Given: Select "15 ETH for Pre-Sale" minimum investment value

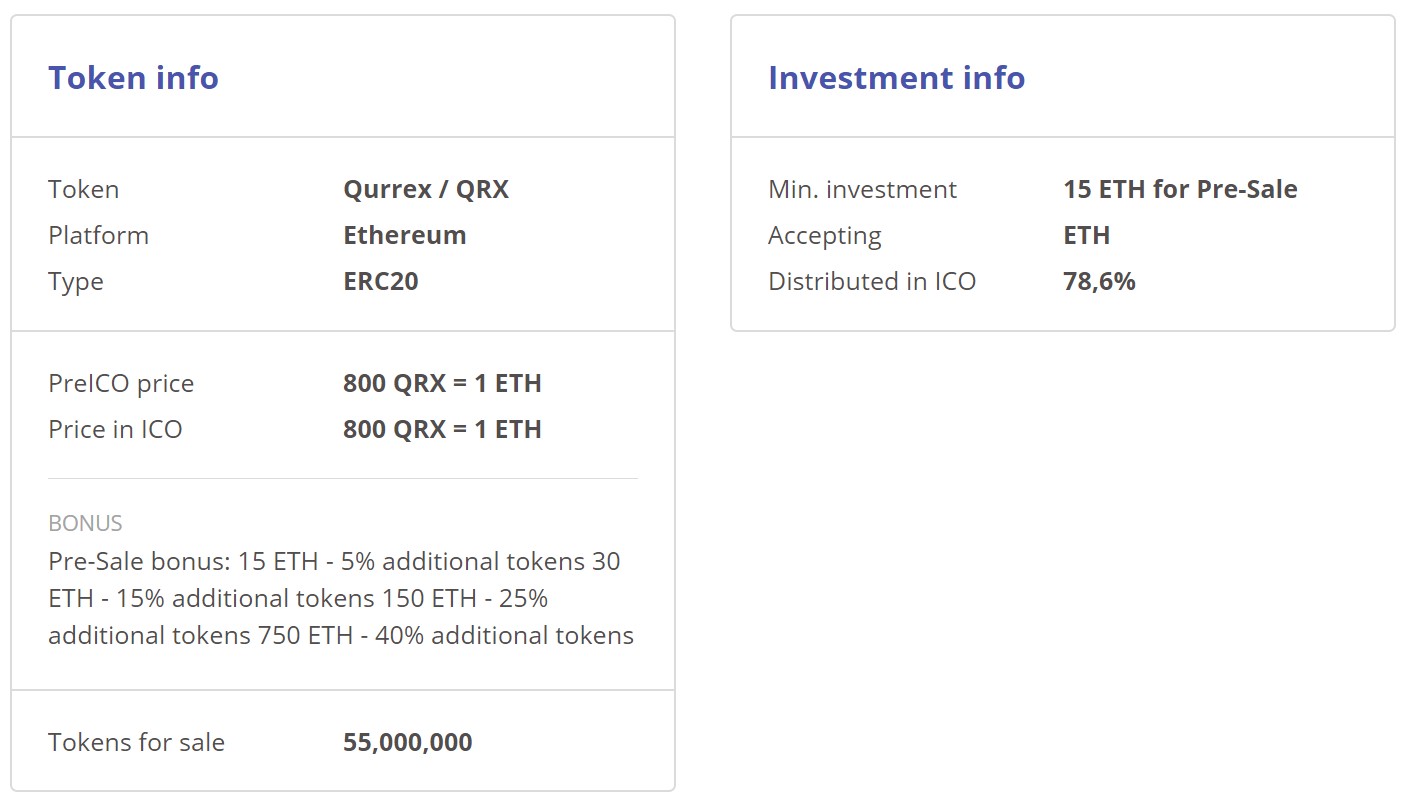Looking at the screenshot, I should (1180, 189).
